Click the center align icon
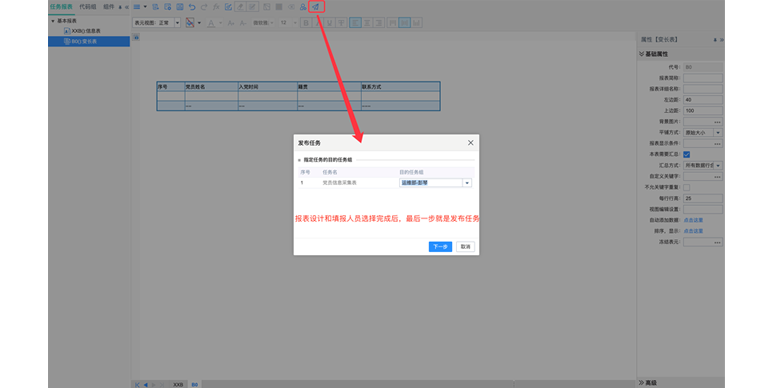This screenshot has height=388, width=773. [367, 23]
